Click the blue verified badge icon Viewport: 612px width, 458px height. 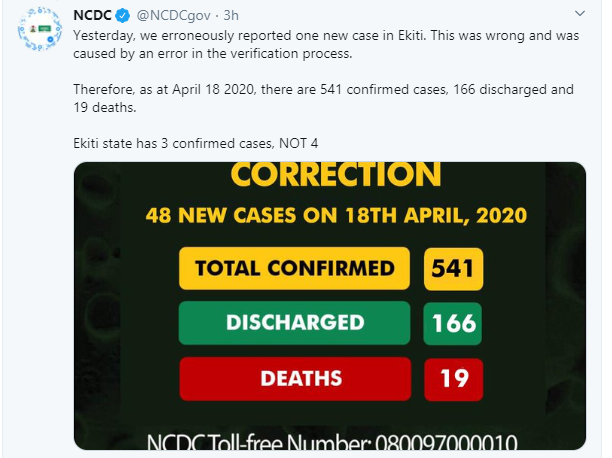coord(123,16)
